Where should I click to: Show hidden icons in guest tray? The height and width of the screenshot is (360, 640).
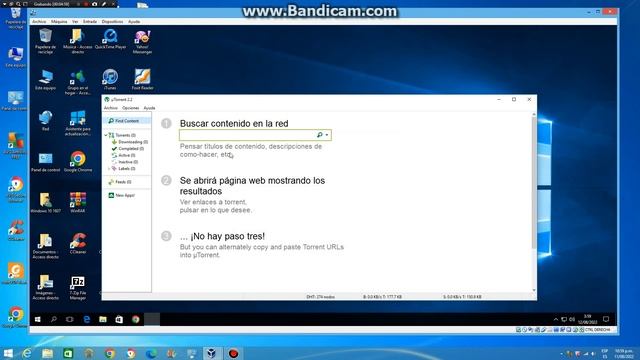click(556, 319)
